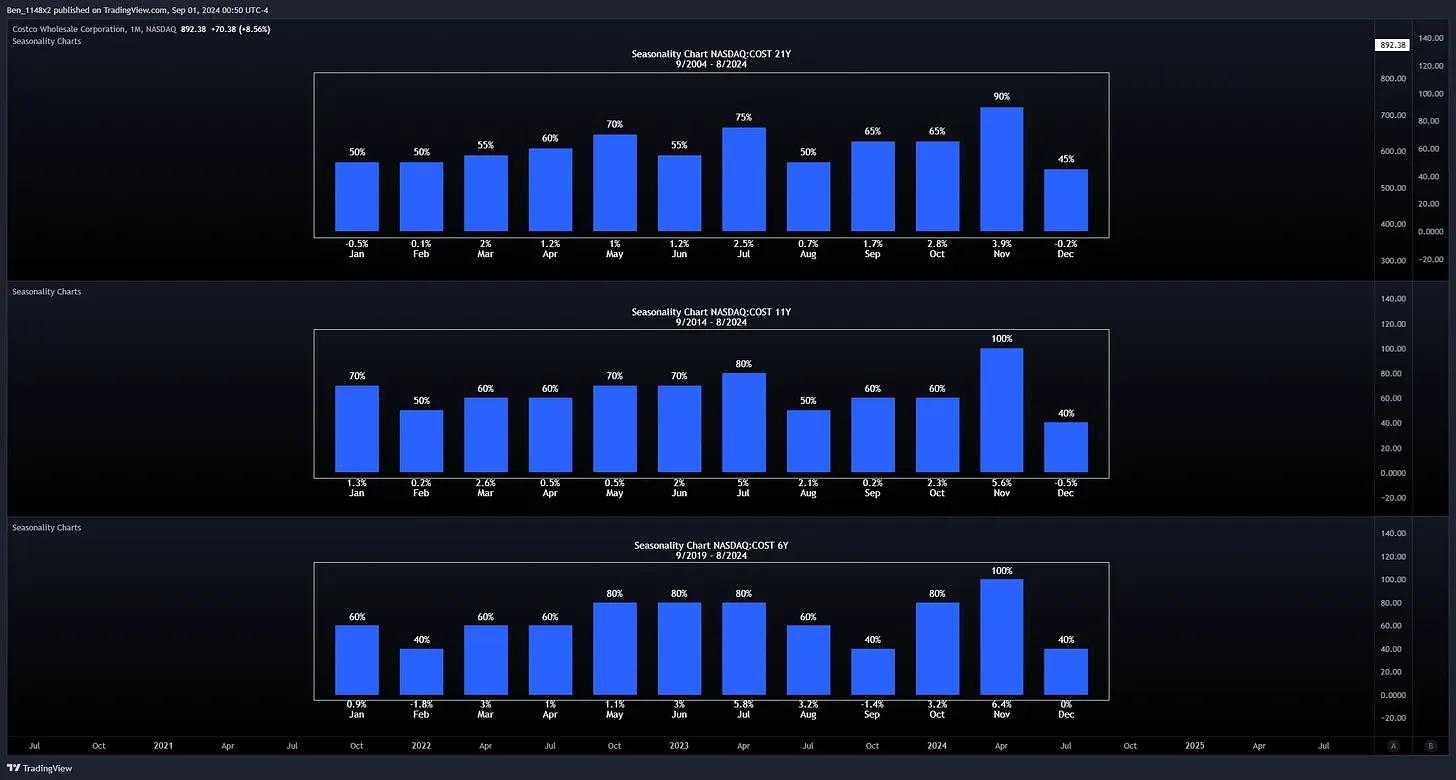Select Seasonality Charts label in top pane
The height and width of the screenshot is (780, 1456).
46,41
